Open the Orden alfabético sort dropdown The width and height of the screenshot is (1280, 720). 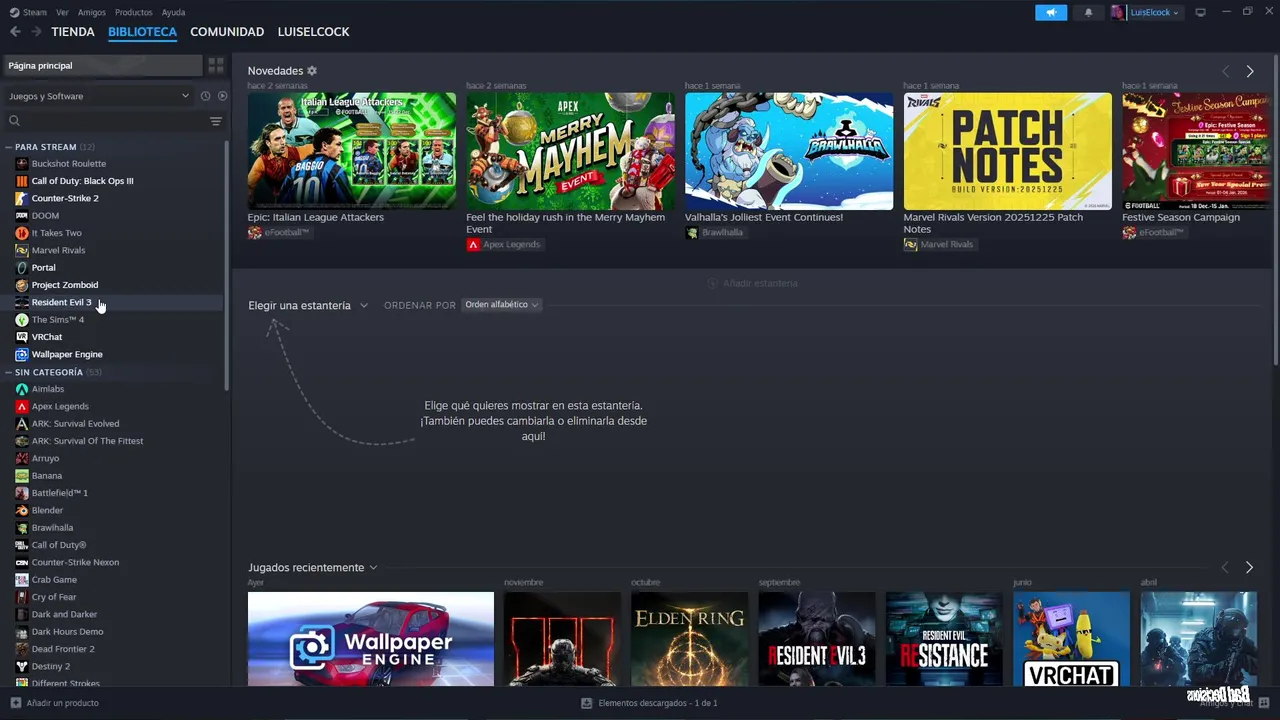click(501, 305)
